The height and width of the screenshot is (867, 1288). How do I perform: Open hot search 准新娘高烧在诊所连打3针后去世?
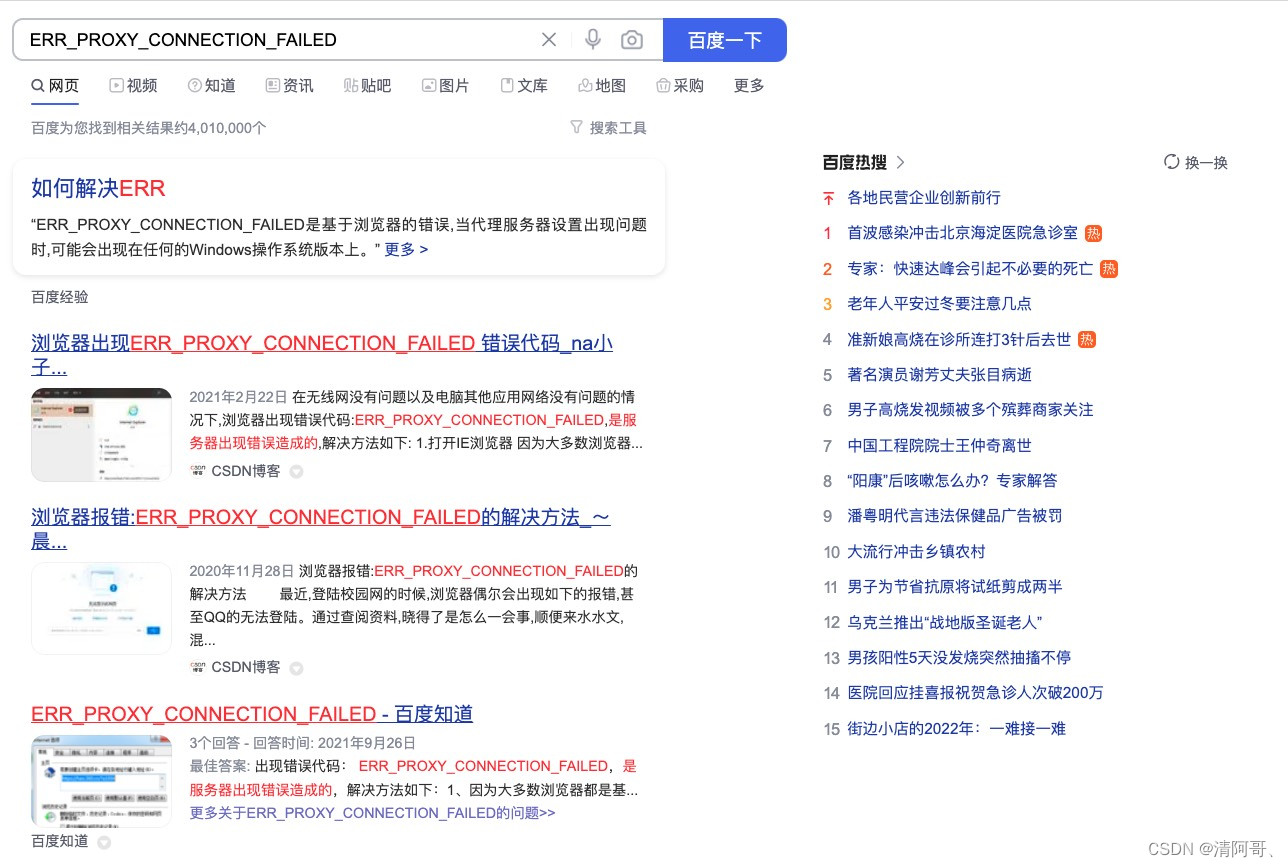[x=959, y=340]
